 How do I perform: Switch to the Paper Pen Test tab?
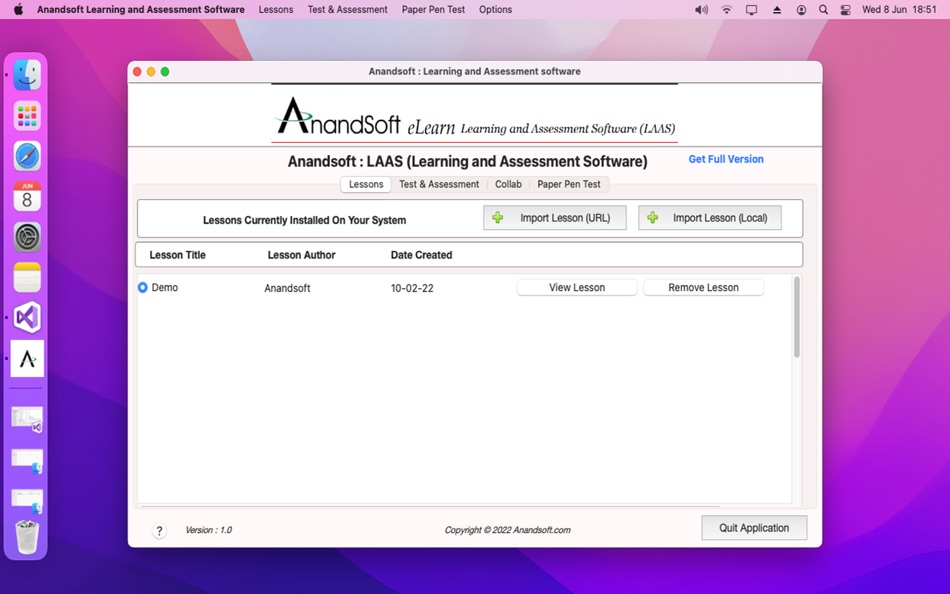coord(568,184)
